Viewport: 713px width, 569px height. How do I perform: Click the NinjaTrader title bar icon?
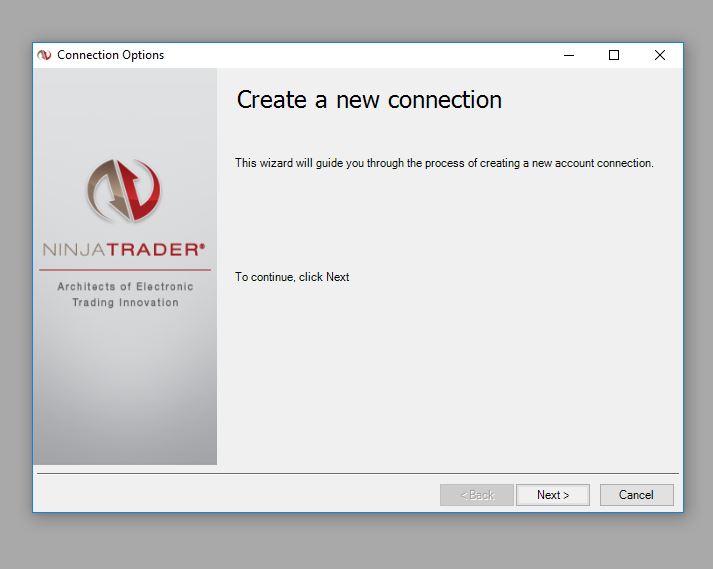pyautogui.click(x=44, y=55)
